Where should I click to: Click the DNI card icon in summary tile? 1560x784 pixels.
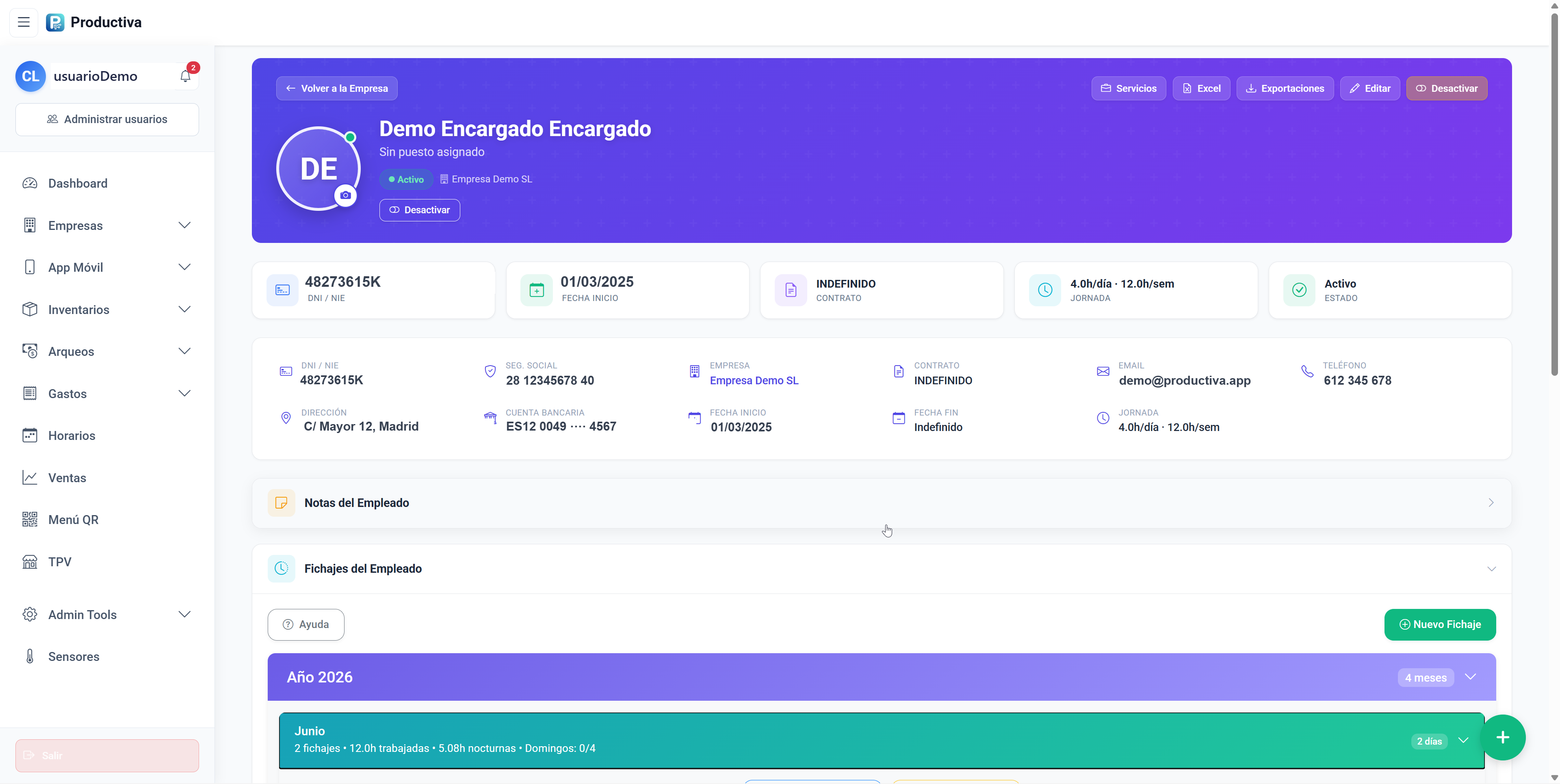tap(282, 290)
